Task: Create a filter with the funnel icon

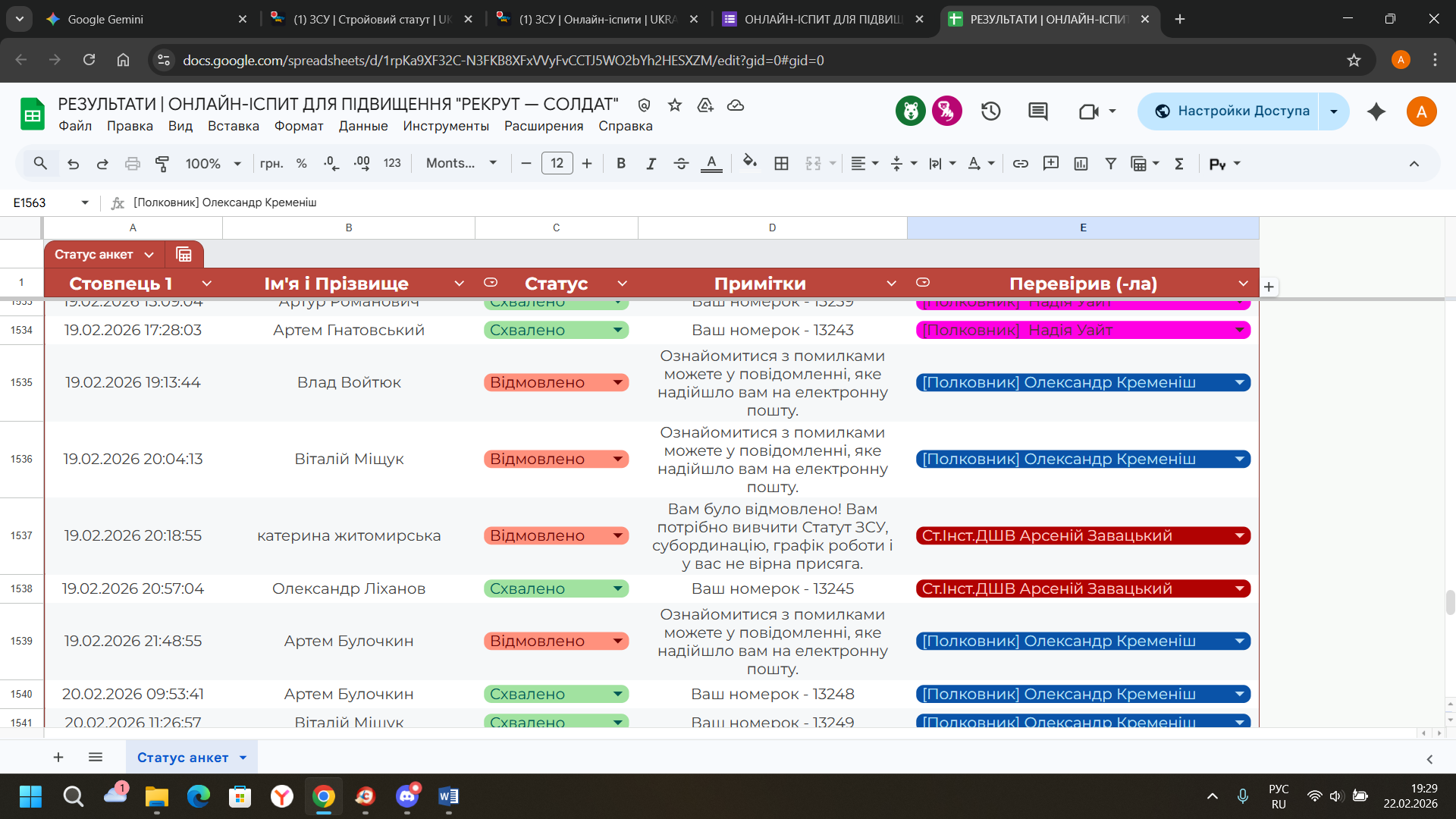Action: pos(1110,163)
